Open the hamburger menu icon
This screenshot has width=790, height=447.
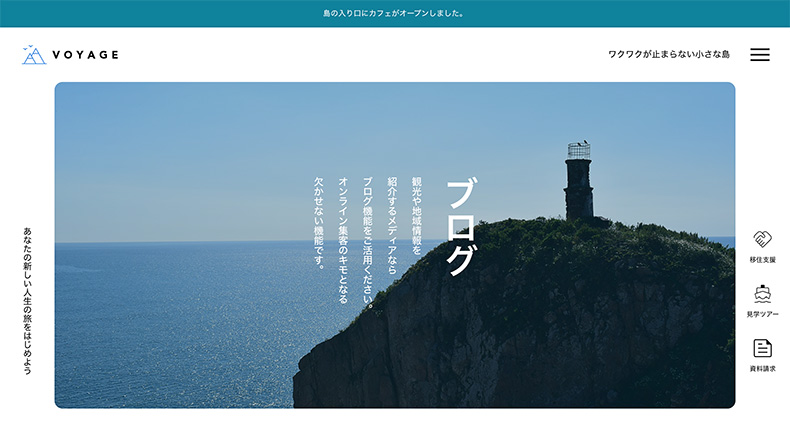click(x=760, y=54)
